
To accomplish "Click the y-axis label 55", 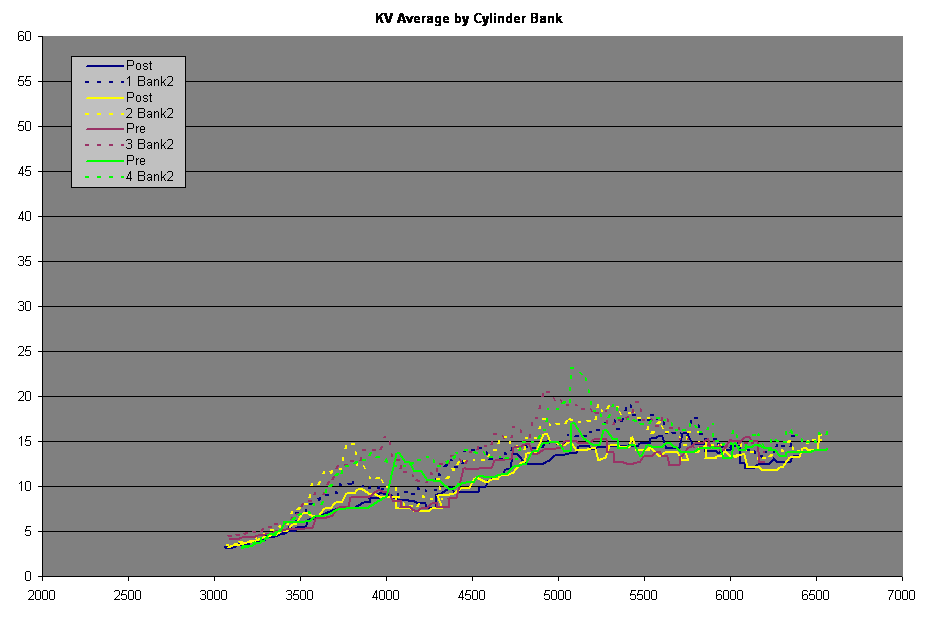I will [x=25, y=81].
